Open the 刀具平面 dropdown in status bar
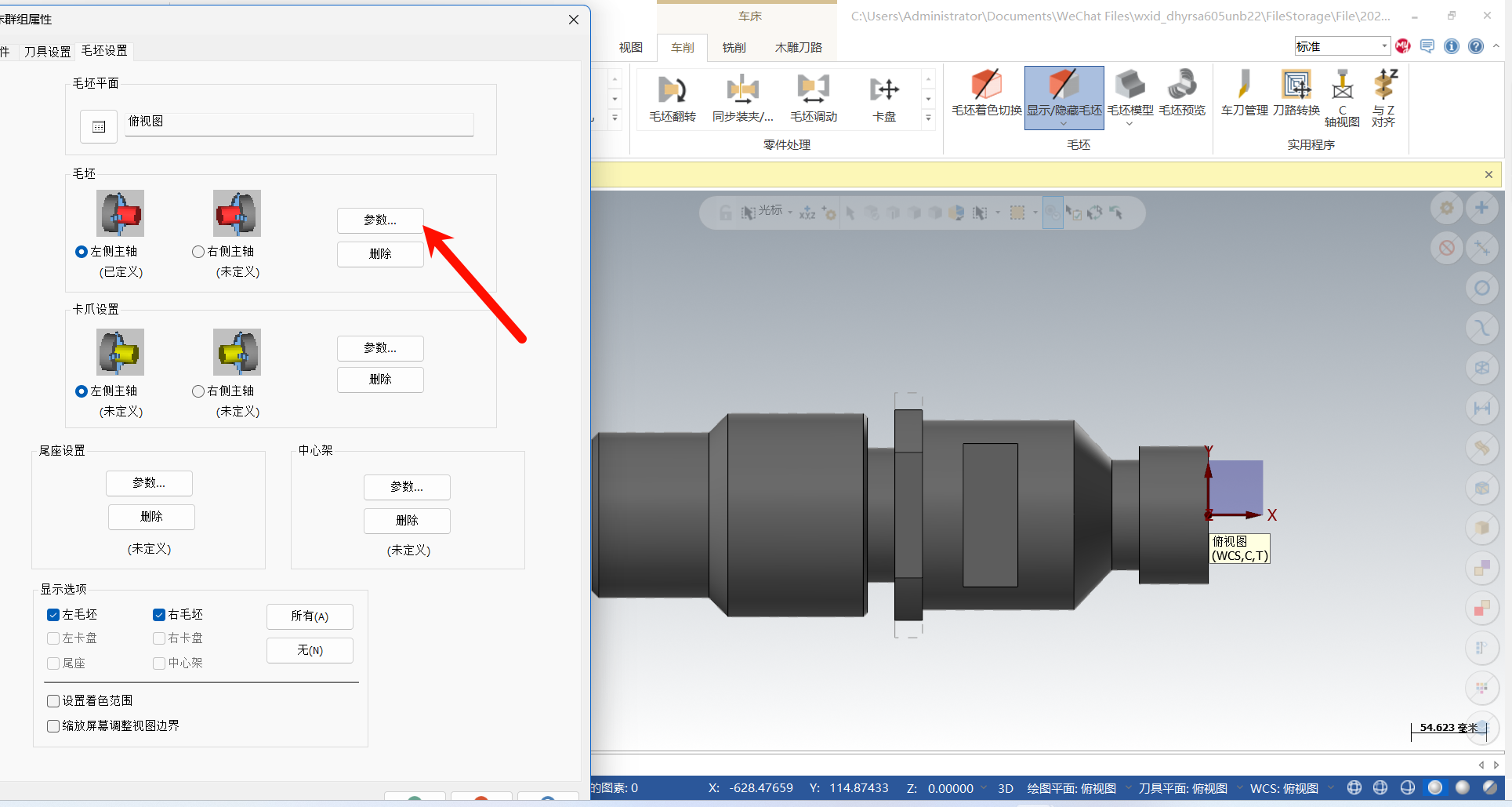Screen dimensions: 1512x807 (1240, 788)
